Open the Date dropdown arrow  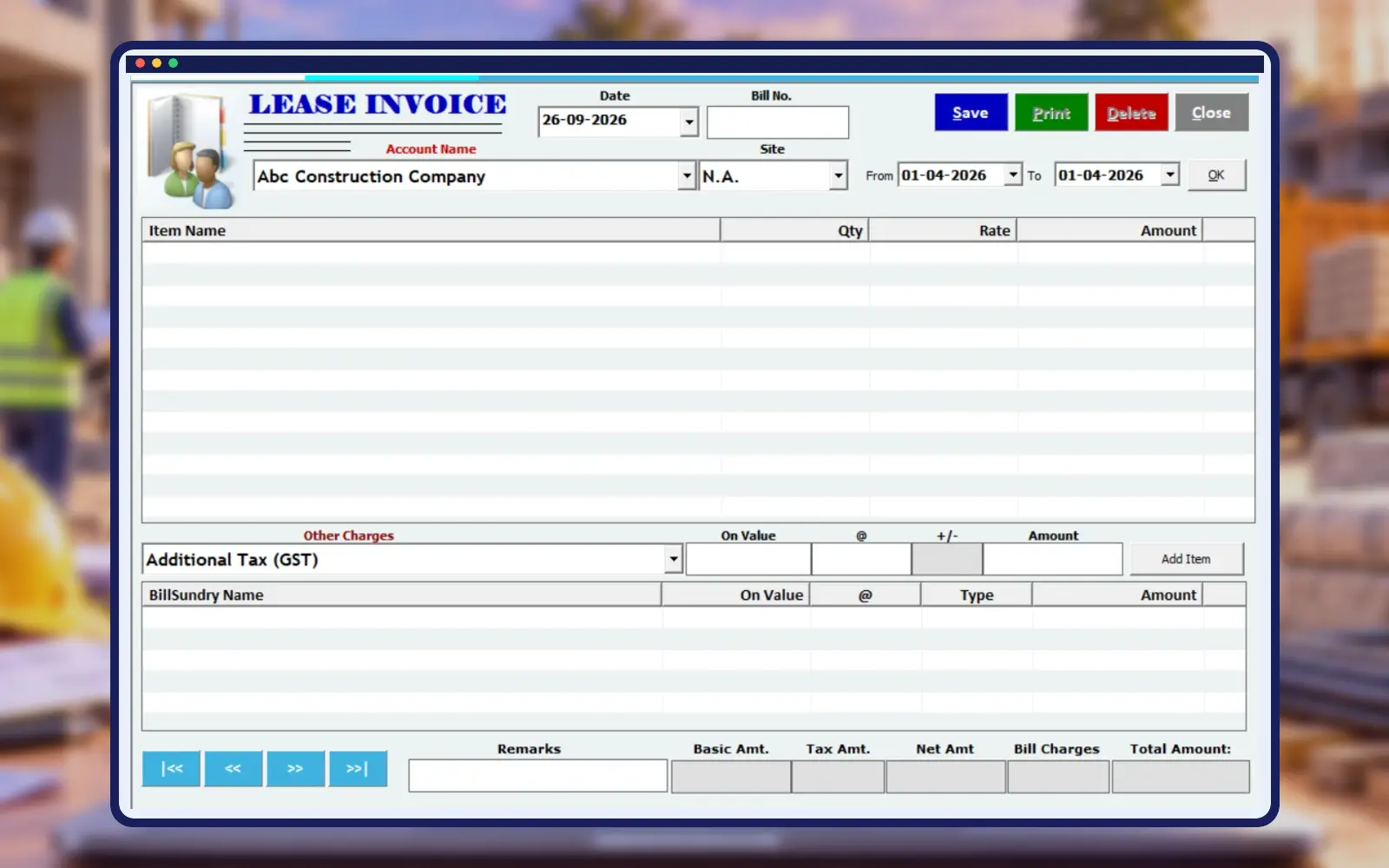[x=689, y=122]
